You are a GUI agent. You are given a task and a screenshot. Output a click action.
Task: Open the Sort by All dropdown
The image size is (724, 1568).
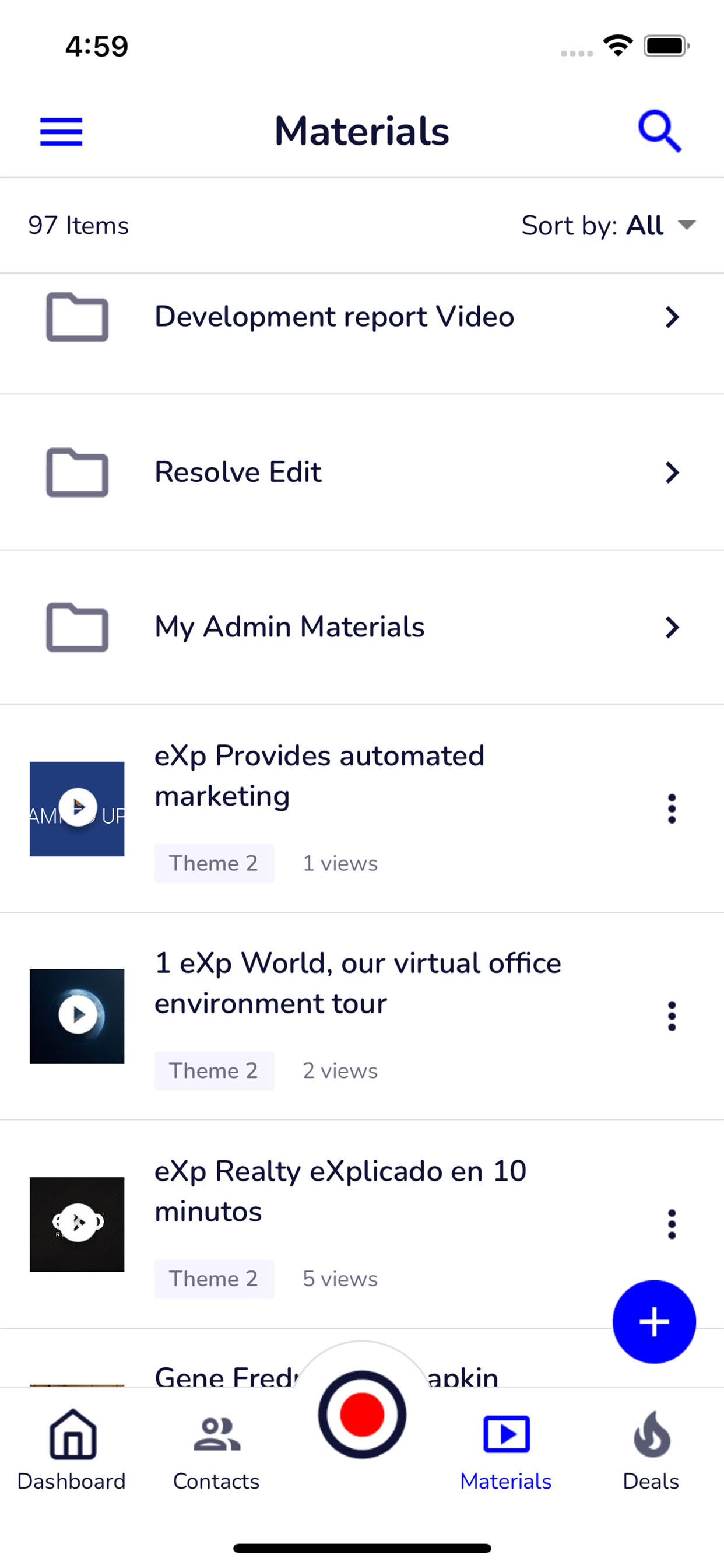(609, 225)
